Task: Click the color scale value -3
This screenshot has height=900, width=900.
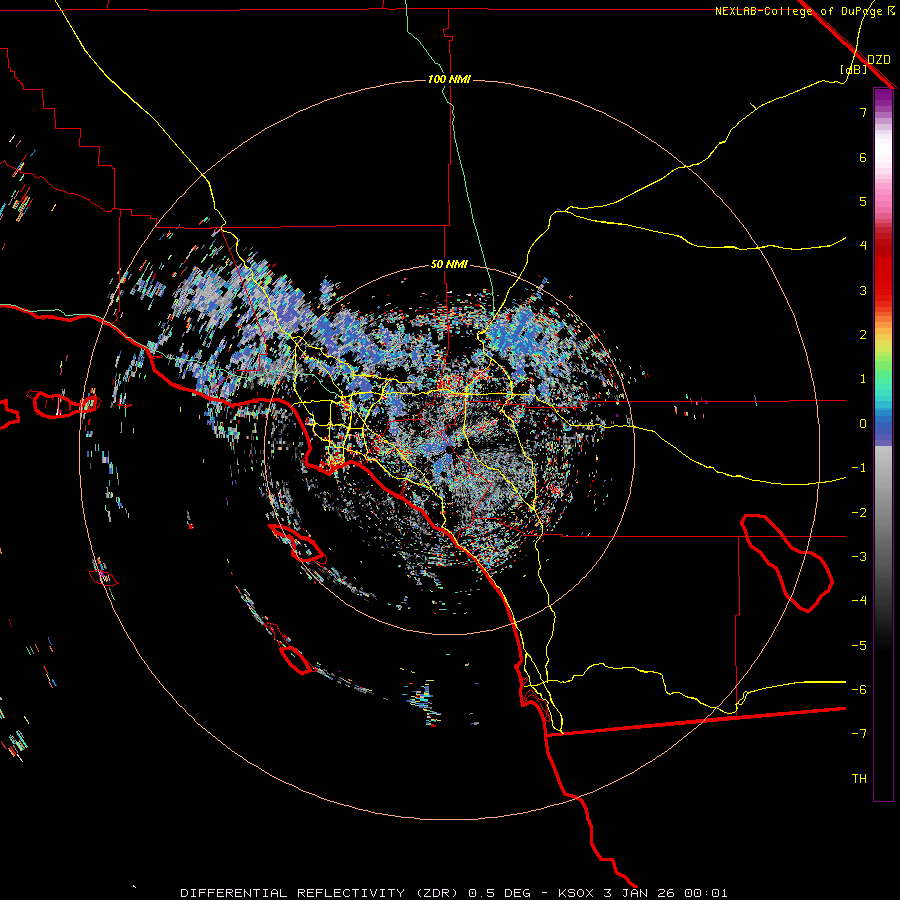Action: click(x=859, y=557)
